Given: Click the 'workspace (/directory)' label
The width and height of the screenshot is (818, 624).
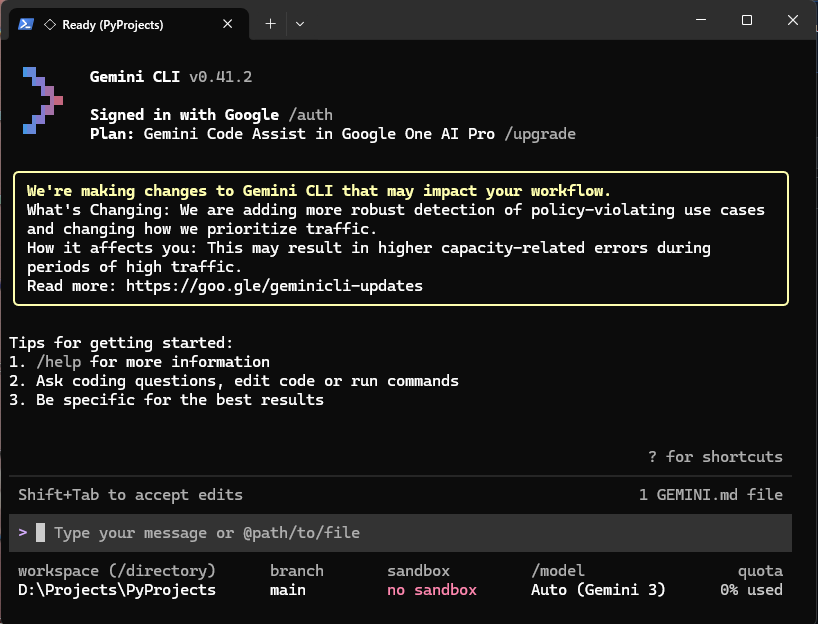Looking at the screenshot, I should [117, 571].
